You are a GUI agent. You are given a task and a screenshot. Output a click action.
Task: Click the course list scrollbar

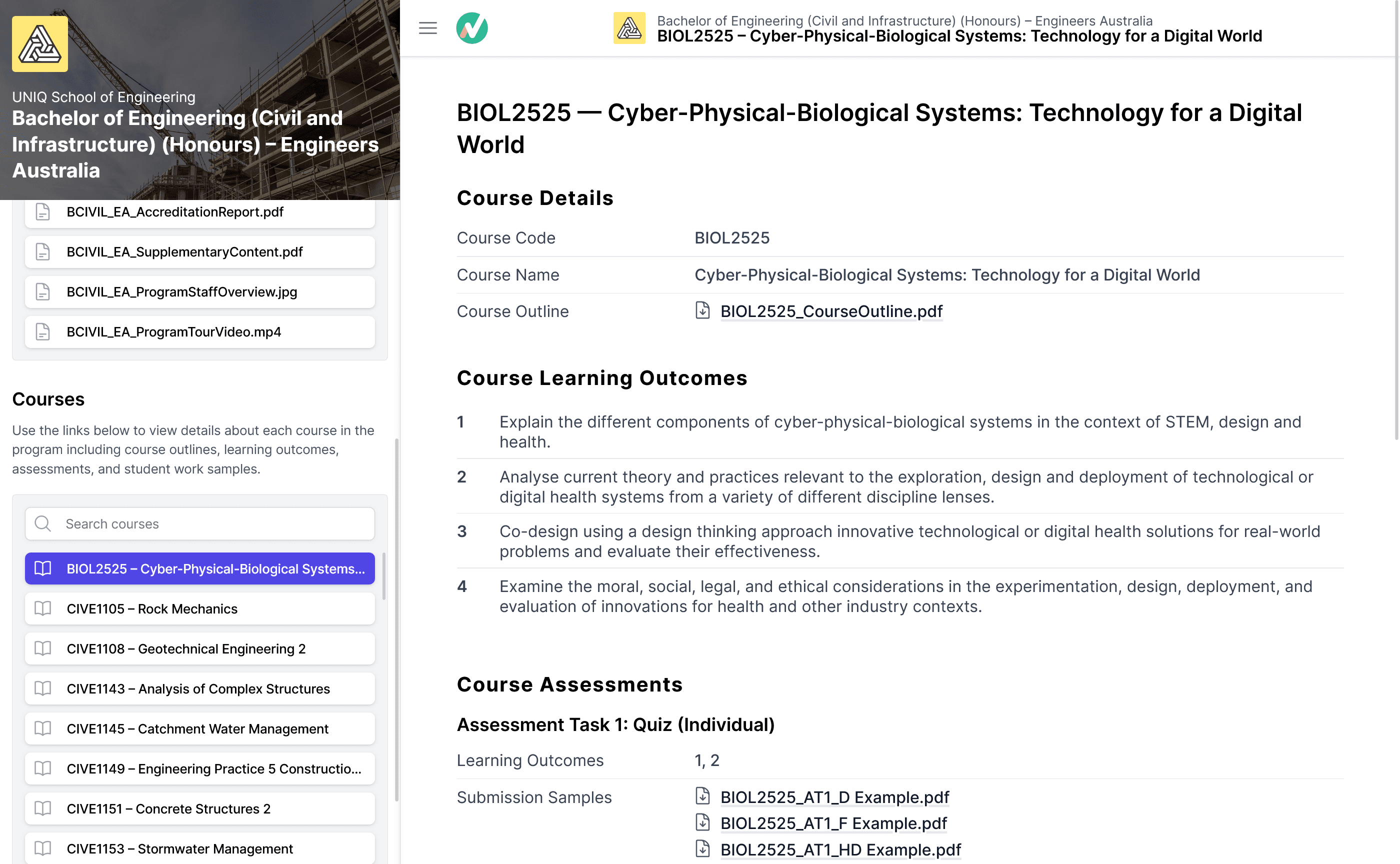point(384,576)
